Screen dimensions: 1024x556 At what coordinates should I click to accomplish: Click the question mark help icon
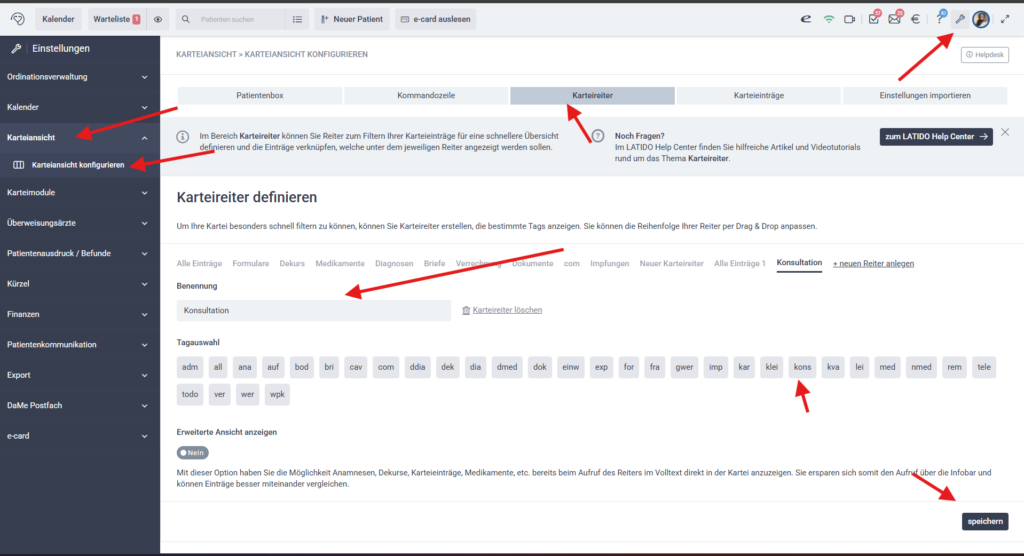point(939,19)
